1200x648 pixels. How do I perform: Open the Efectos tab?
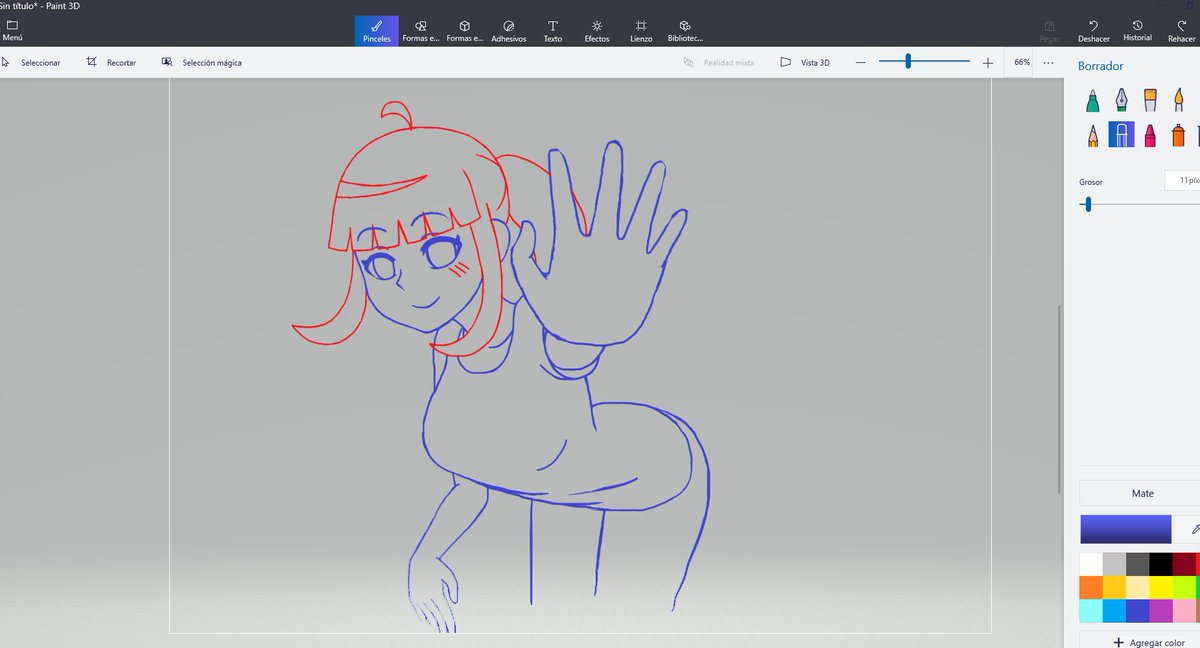(x=597, y=31)
